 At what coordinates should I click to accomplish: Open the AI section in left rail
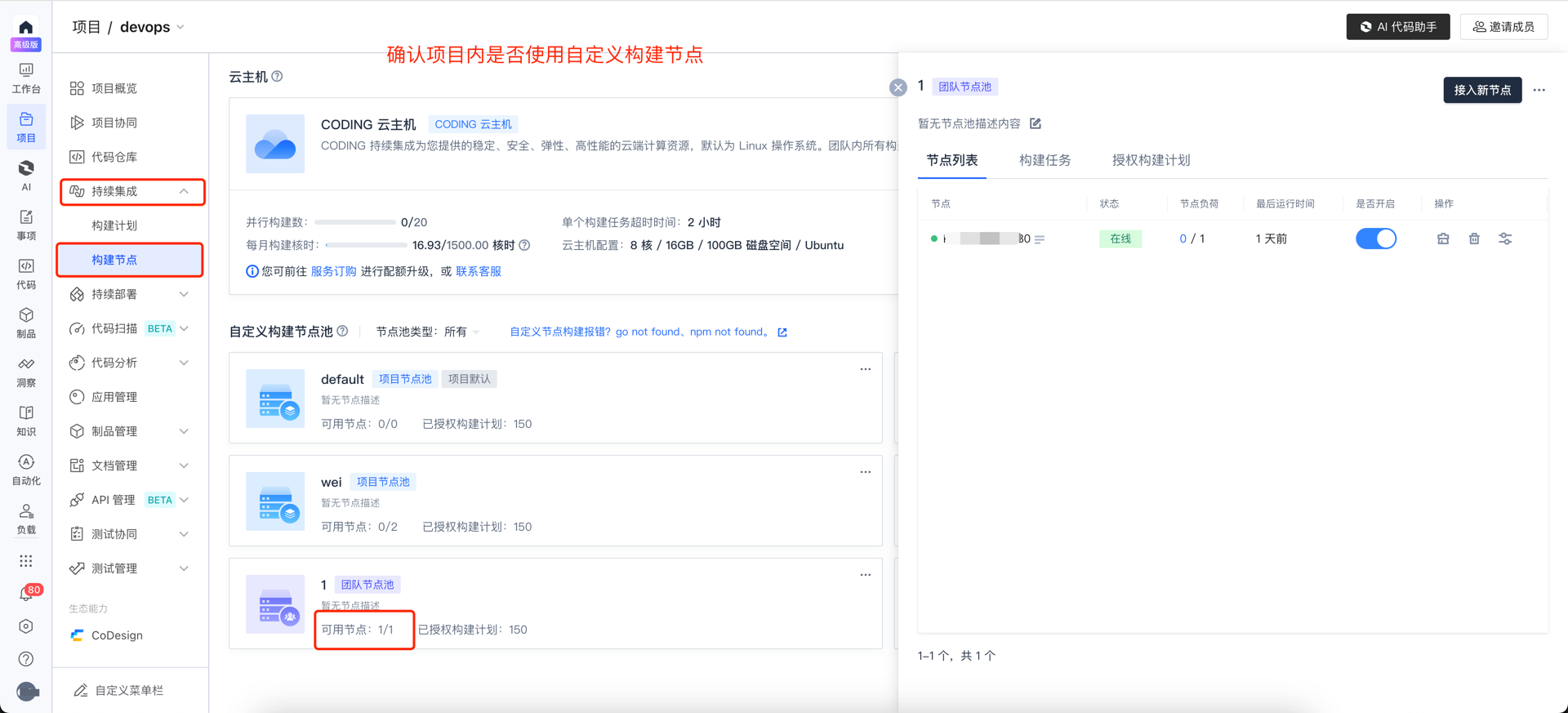(26, 175)
